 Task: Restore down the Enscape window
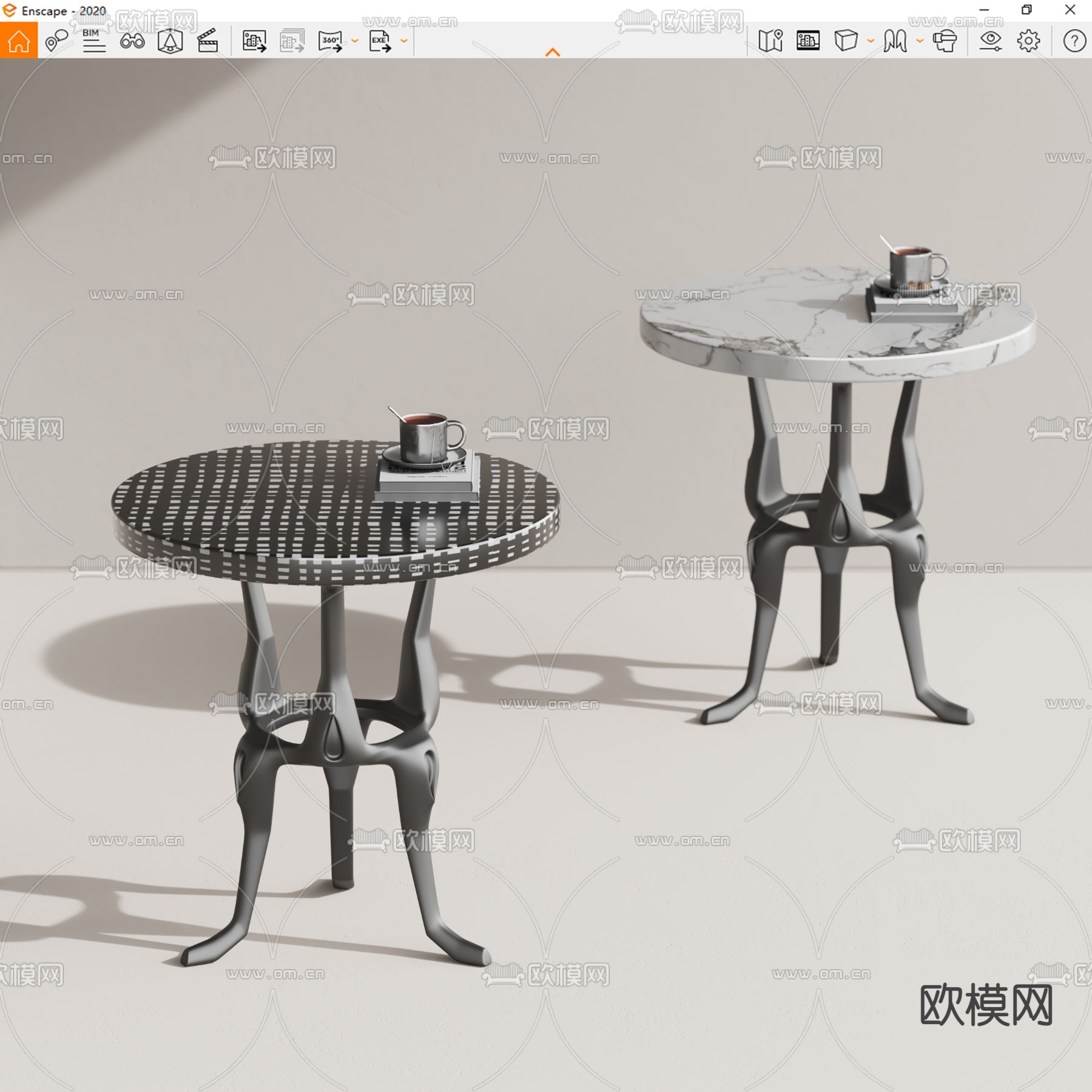pos(1026,10)
